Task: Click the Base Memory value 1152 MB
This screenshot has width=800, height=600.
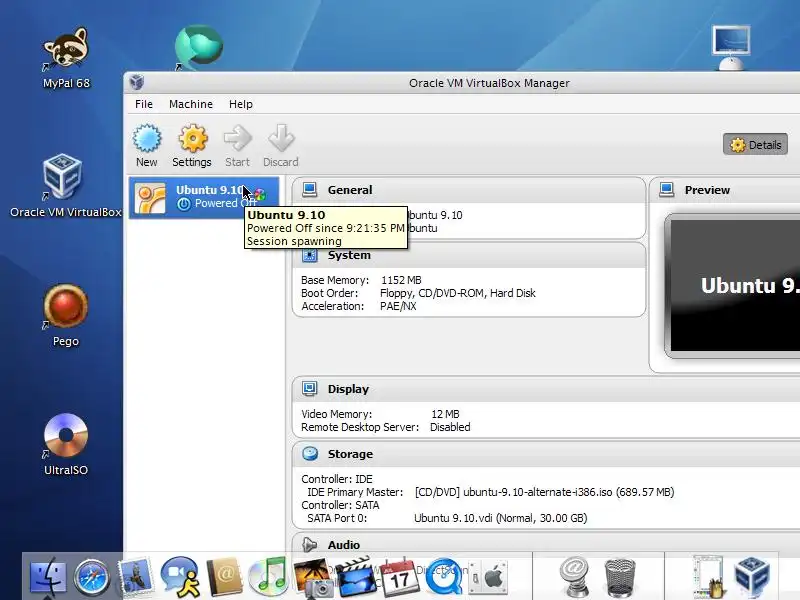Action: (x=401, y=280)
